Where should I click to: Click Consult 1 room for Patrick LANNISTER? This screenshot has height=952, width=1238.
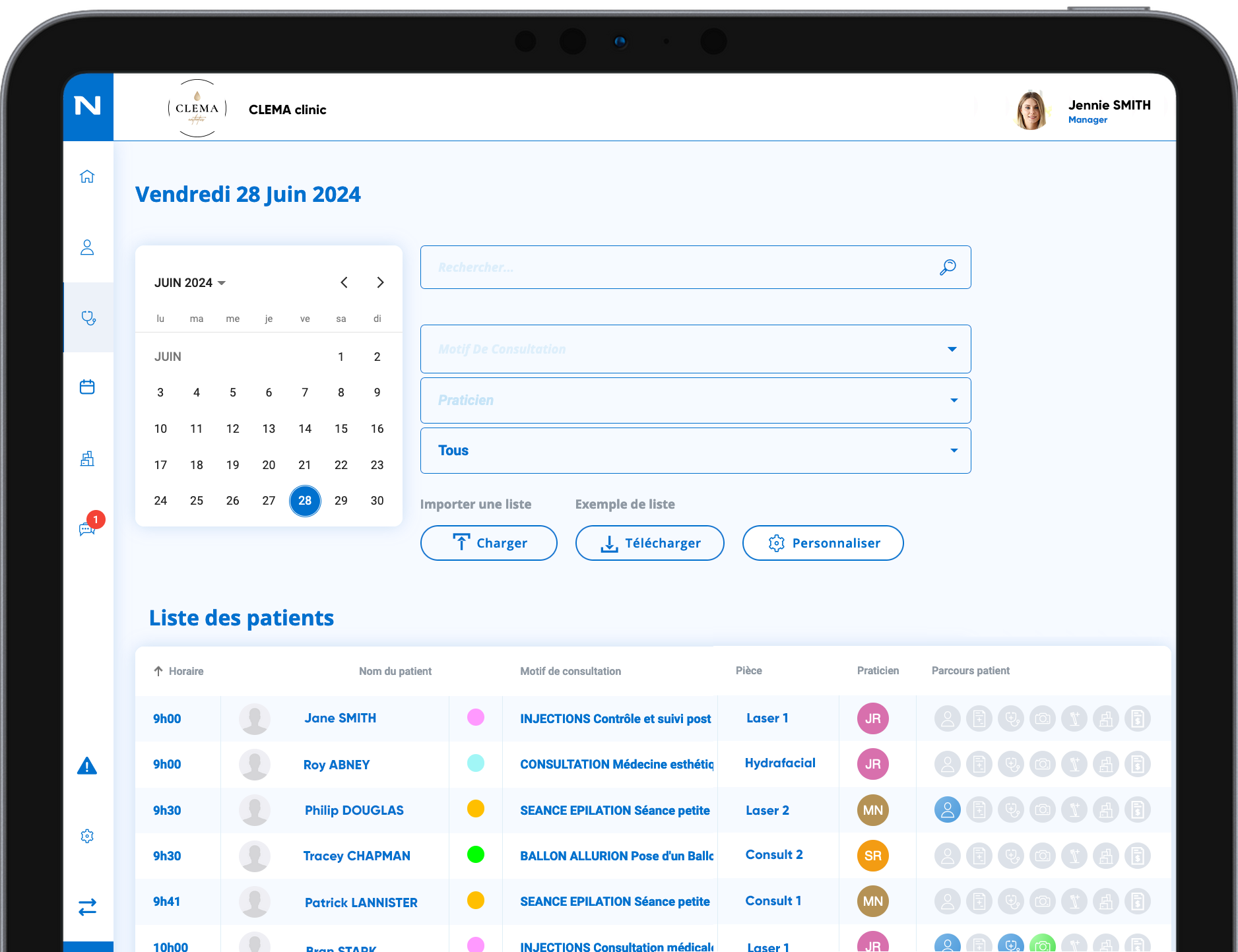pyautogui.click(x=773, y=901)
